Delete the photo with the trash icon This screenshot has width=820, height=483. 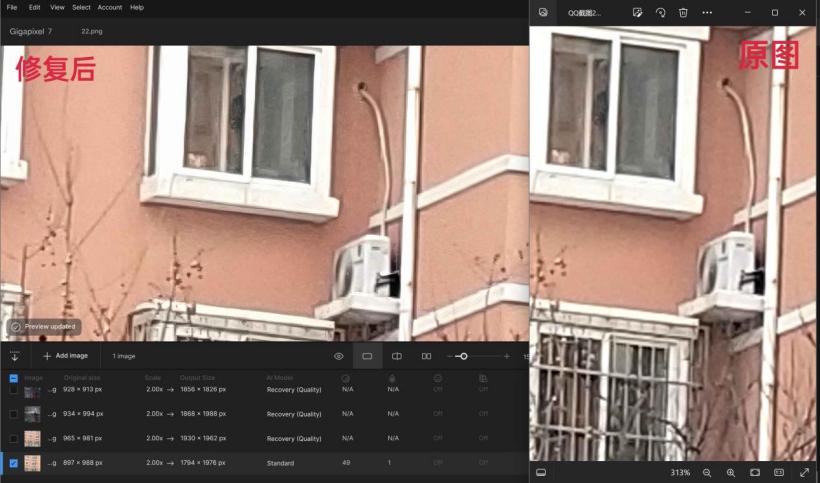point(683,13)
